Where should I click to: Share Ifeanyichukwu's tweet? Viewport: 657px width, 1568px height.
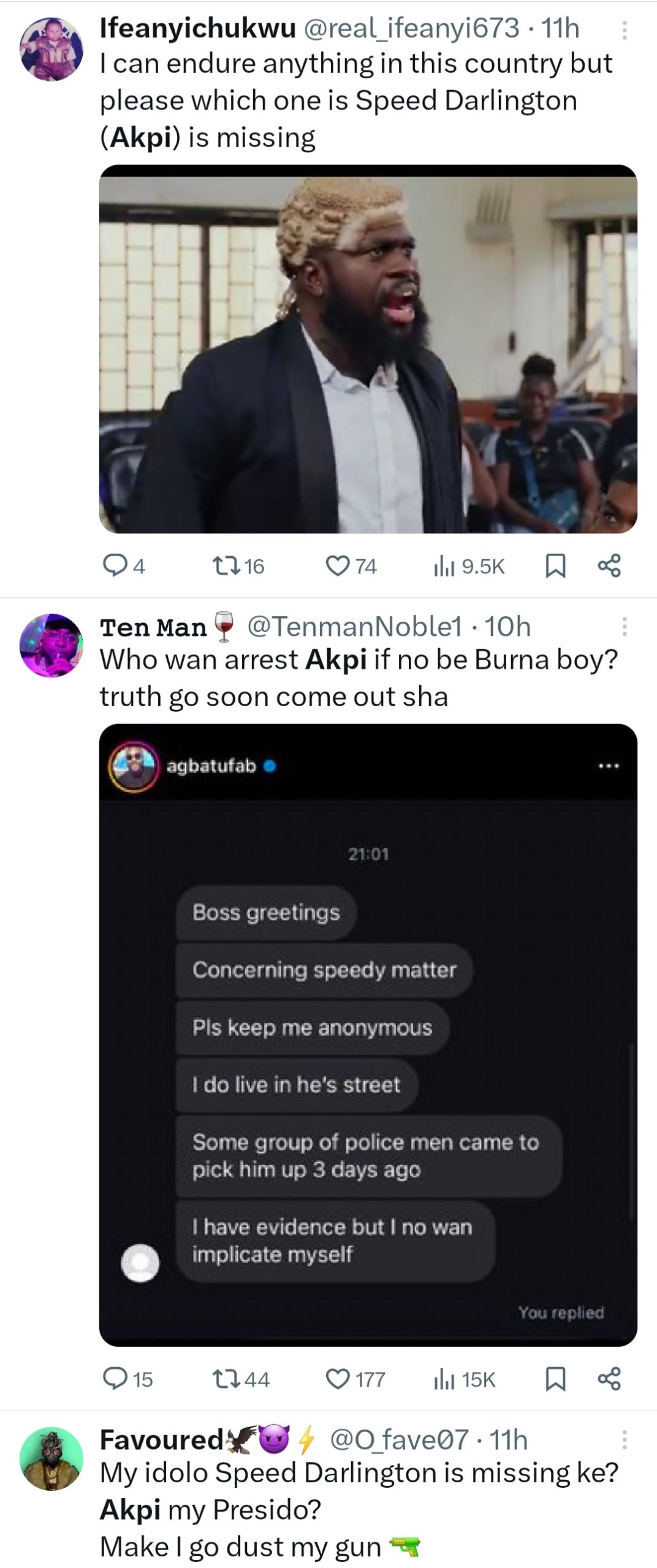(x=609, y=565)
